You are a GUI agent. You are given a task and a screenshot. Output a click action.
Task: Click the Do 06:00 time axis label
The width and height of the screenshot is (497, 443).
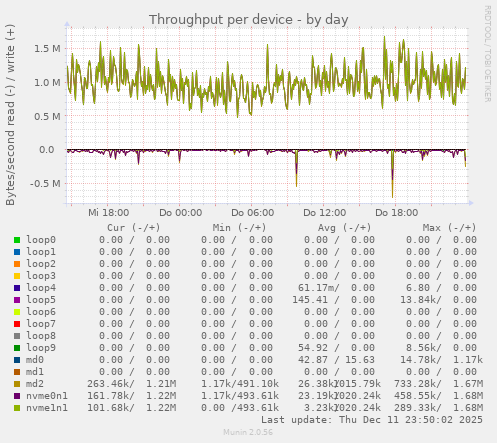[252, 213]
